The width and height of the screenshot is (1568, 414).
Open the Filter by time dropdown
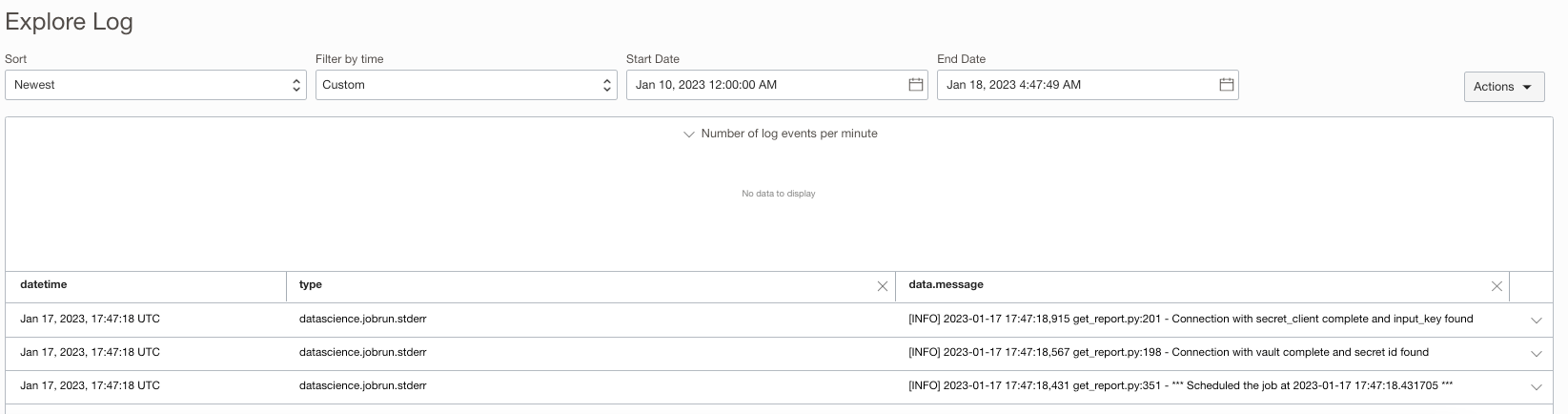tap(466, 85)
